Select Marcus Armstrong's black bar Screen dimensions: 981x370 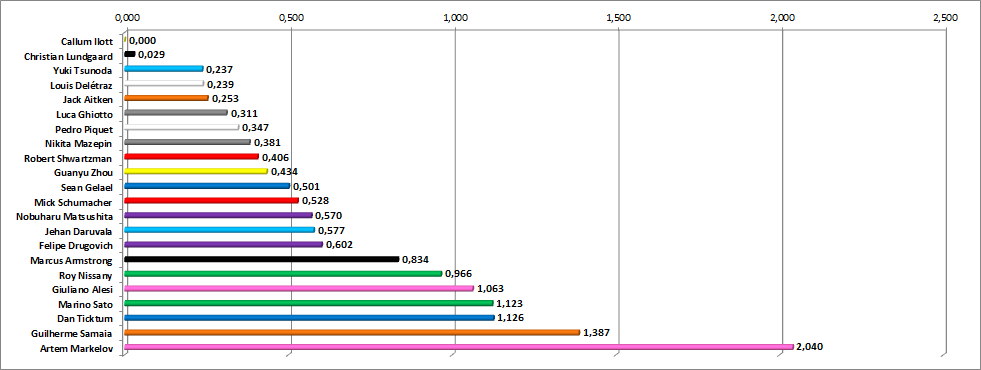pos(262,259)
